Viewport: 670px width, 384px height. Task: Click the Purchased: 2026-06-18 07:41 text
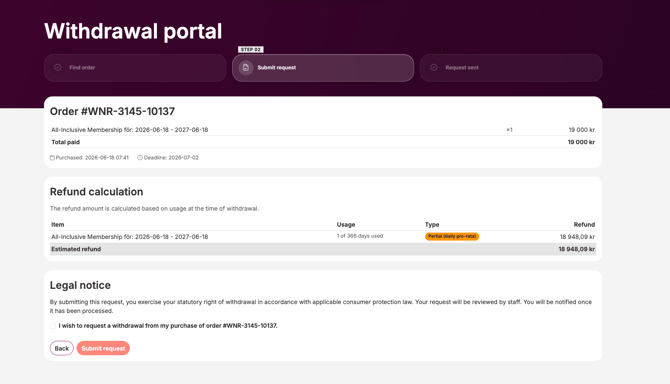(92, 158)
